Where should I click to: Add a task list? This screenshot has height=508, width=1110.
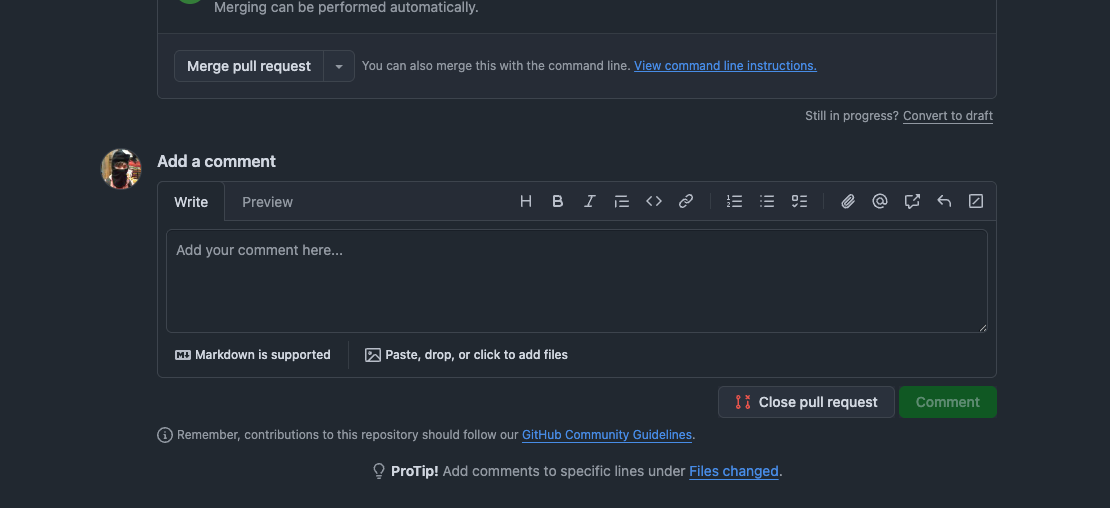tap(799, 201)
